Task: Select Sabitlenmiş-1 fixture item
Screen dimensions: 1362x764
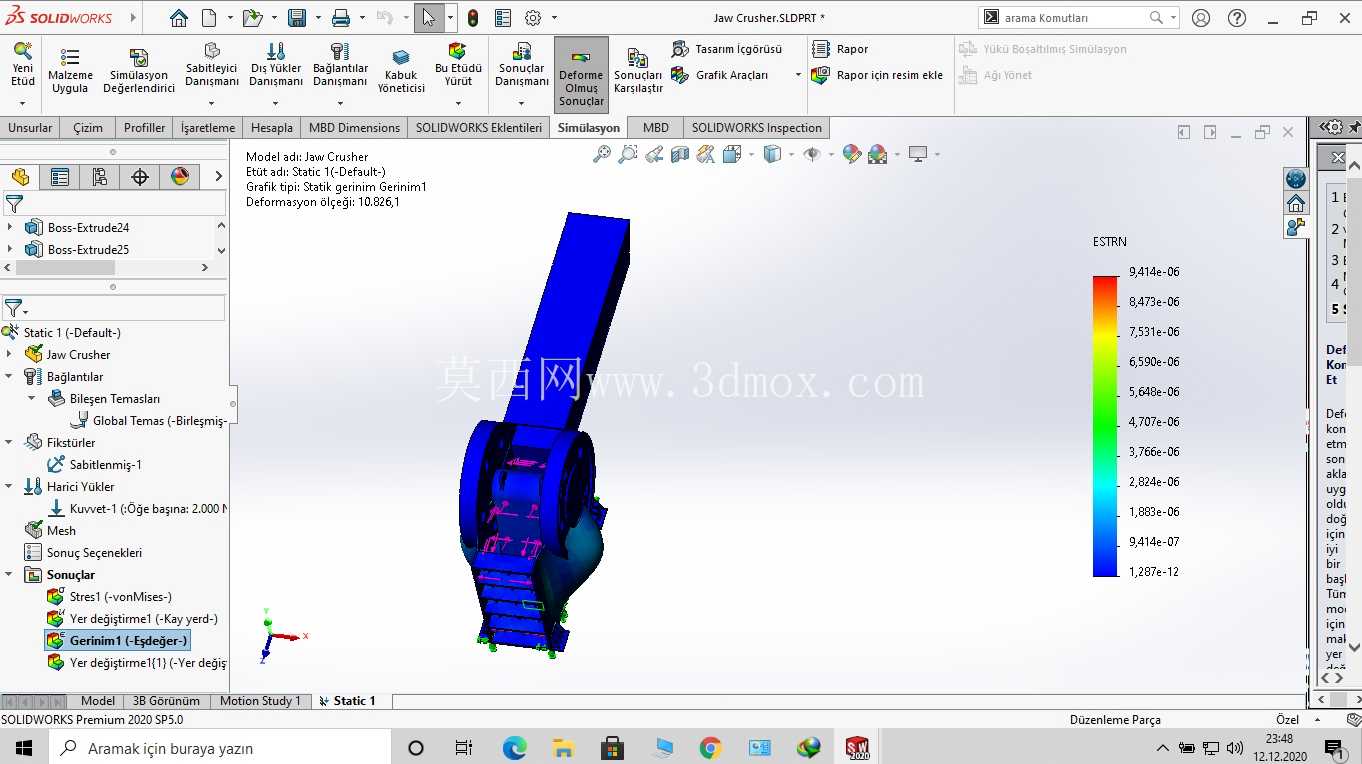Action: coord(95,465)
